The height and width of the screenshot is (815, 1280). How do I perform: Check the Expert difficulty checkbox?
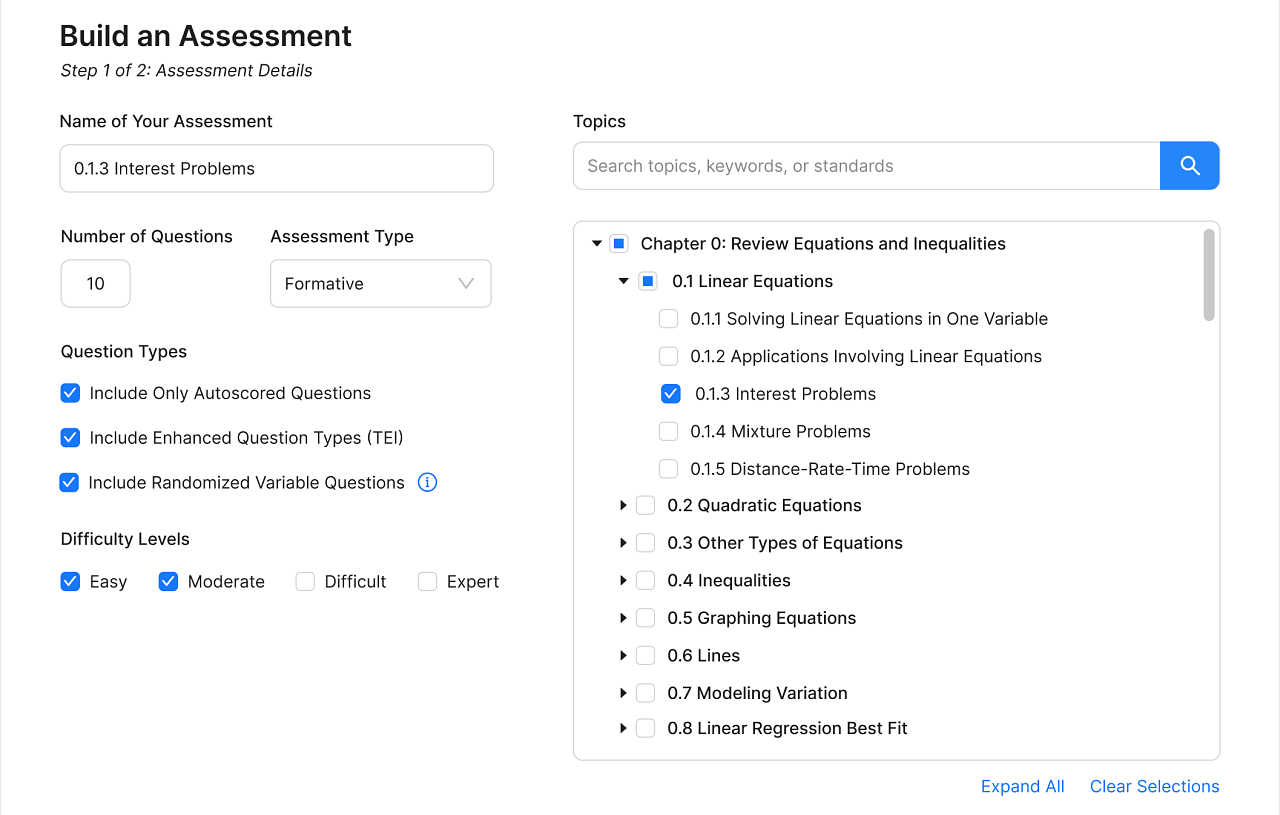[427, 581]
